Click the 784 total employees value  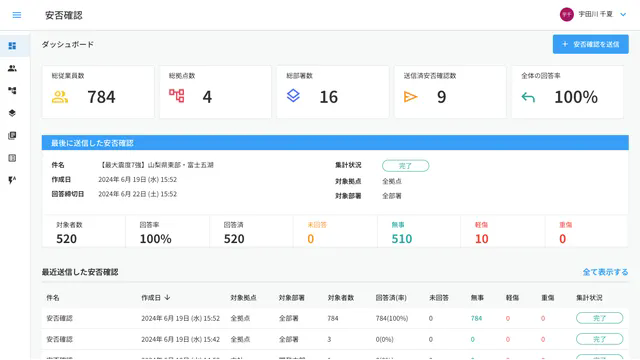101,97
